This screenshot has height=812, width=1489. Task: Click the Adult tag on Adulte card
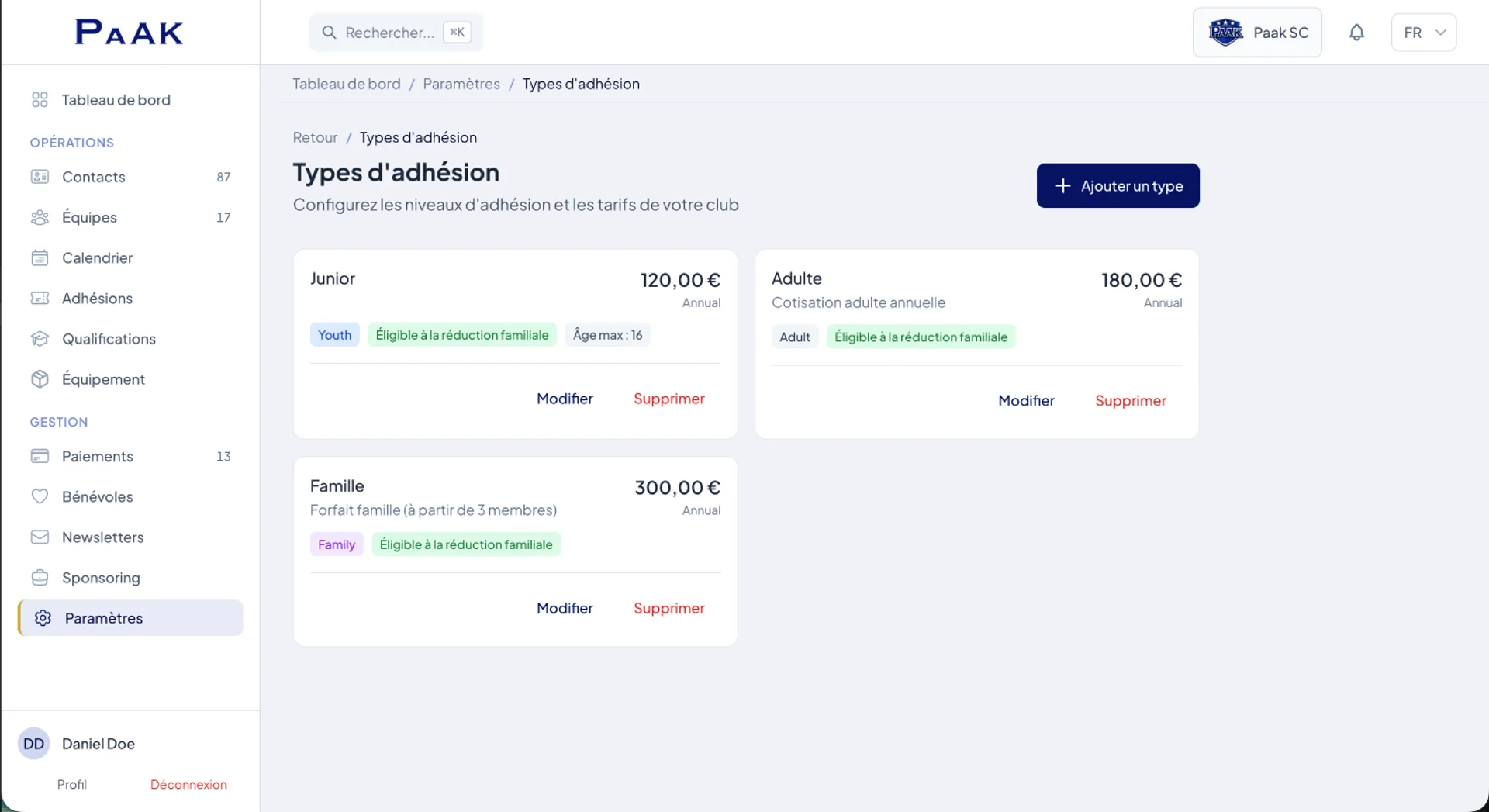pyautogui.click(x=794, y=337)
